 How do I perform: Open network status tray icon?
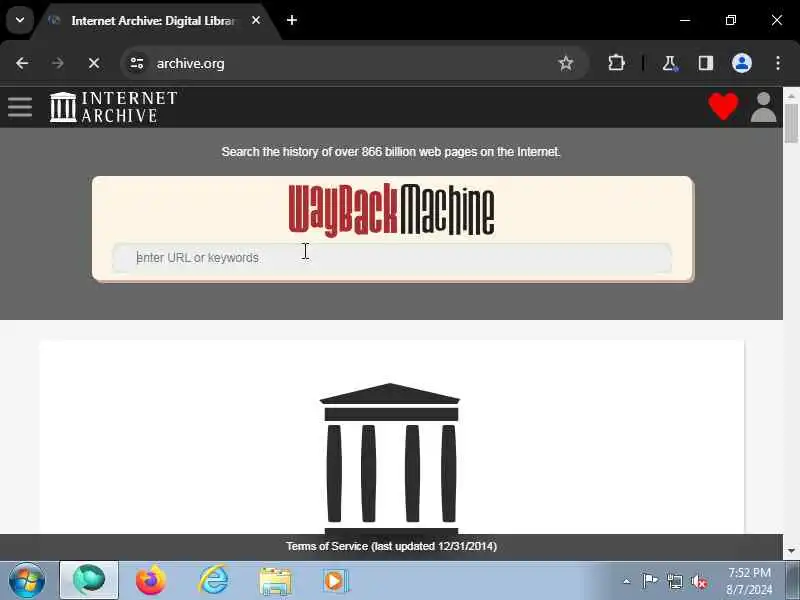coord(674,581)
